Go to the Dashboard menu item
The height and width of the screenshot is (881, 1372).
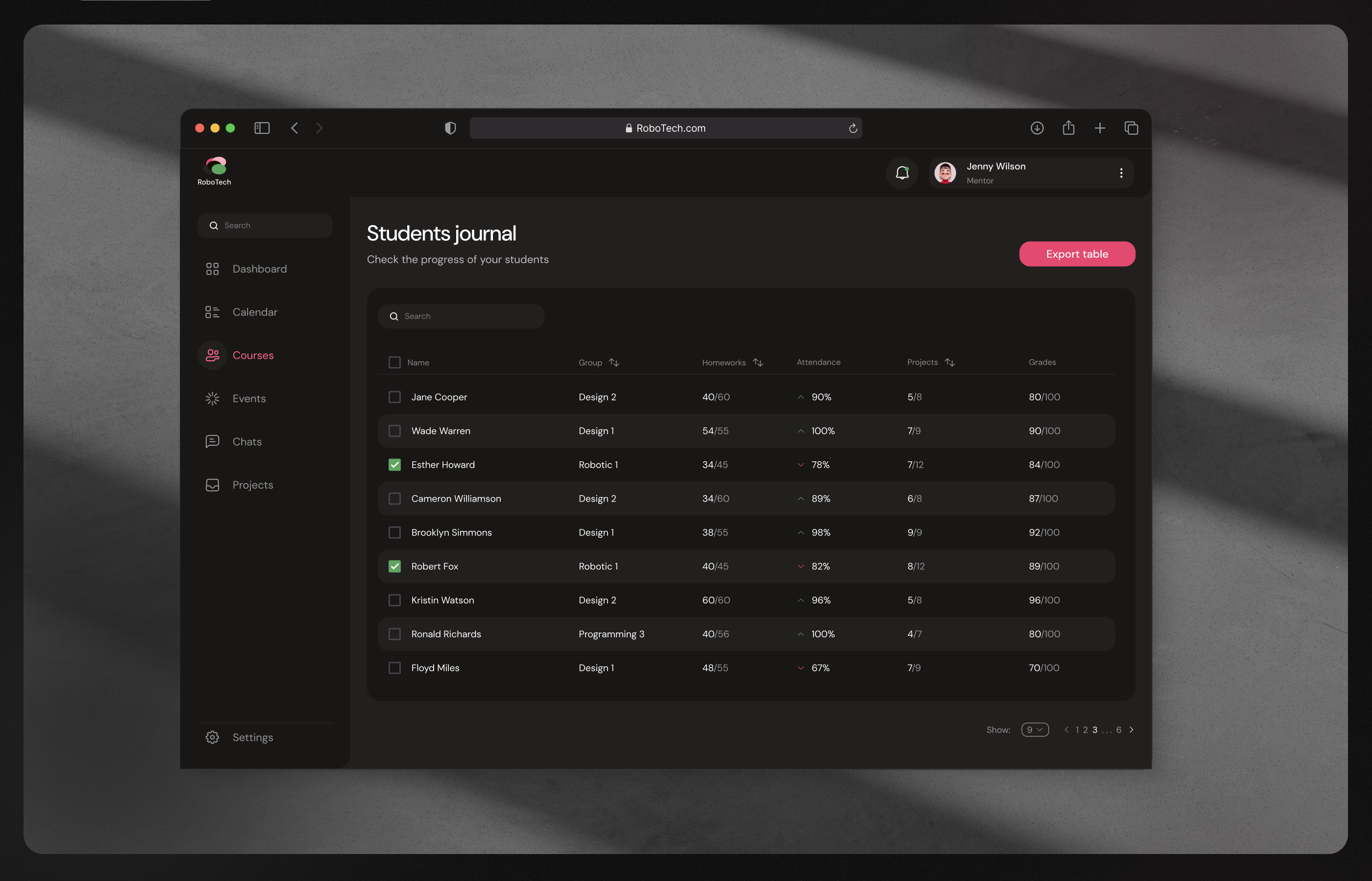pyautogui.click(x=260, y=268)
